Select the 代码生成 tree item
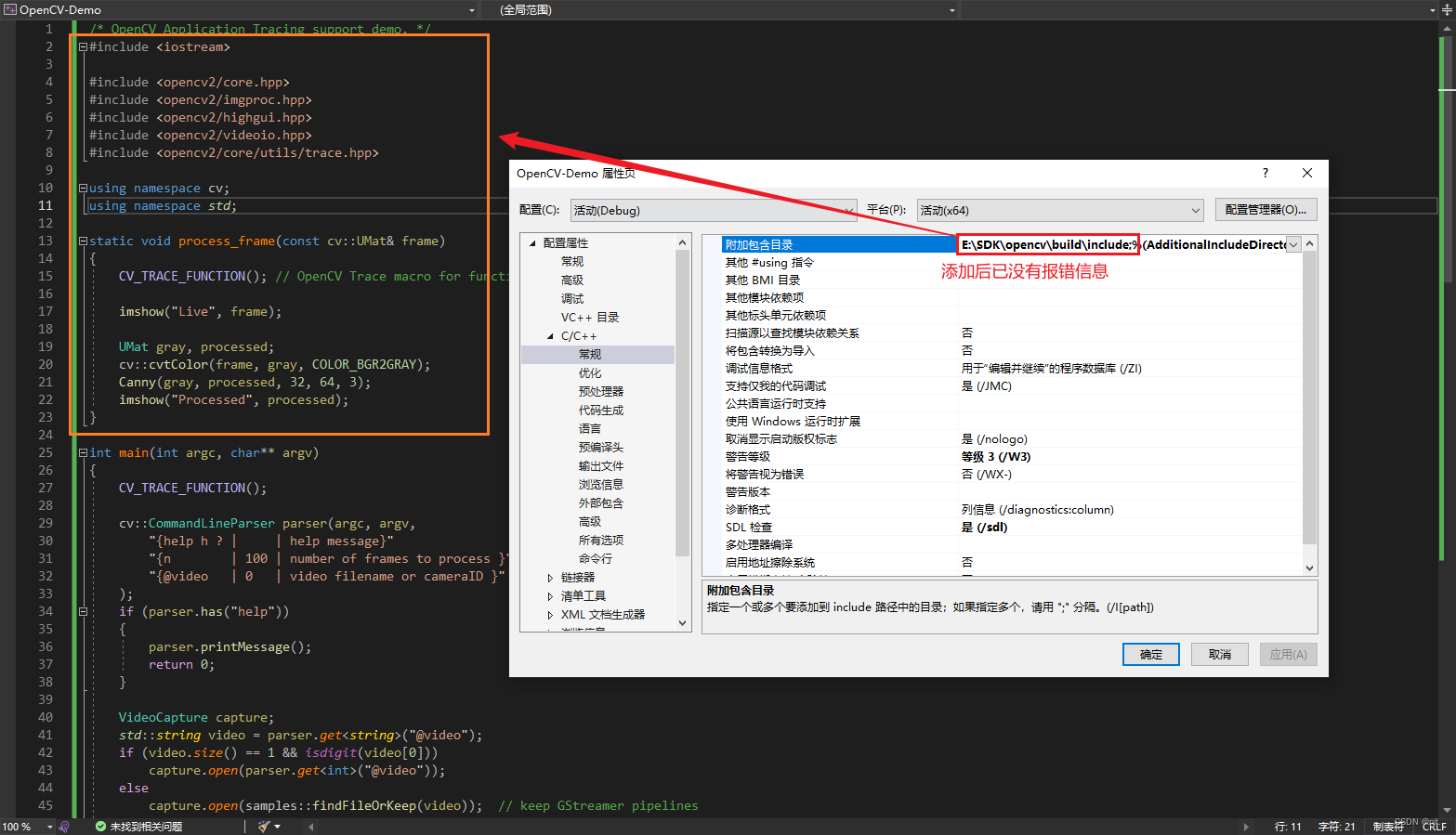1456x835 pixels. 601,411
